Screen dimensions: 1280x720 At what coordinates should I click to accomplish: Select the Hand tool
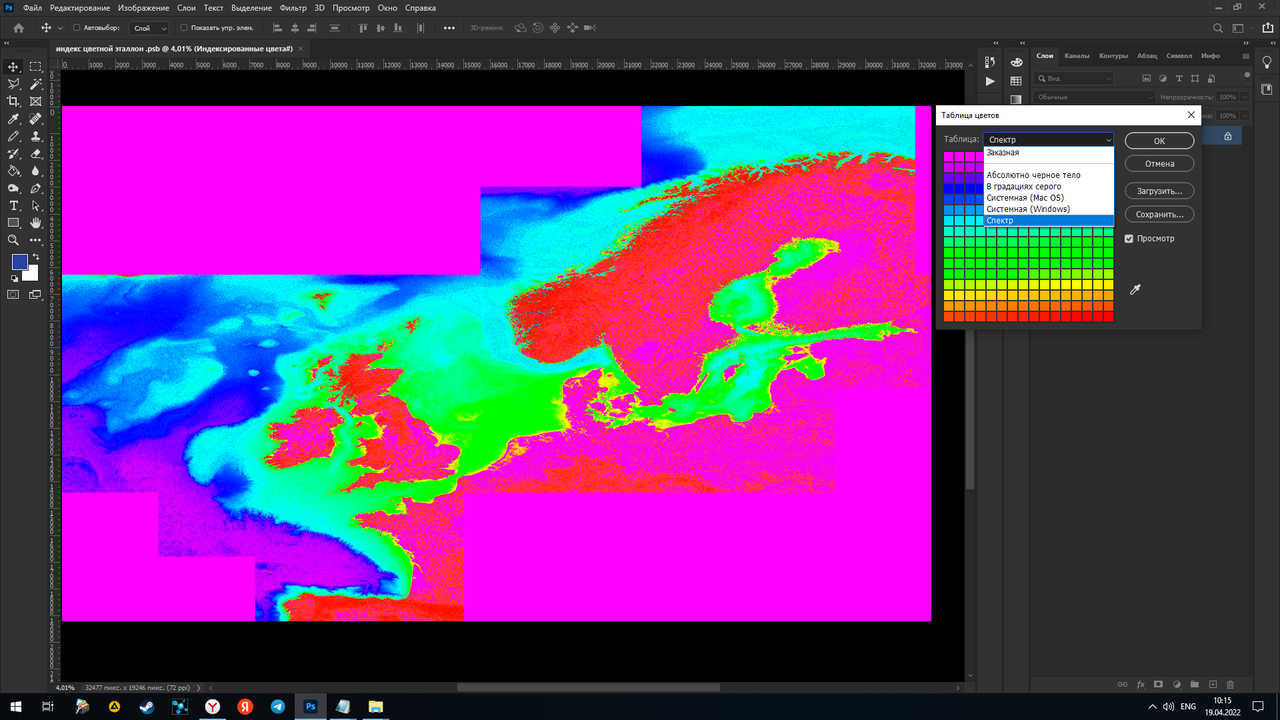click(x=36, y=223)
